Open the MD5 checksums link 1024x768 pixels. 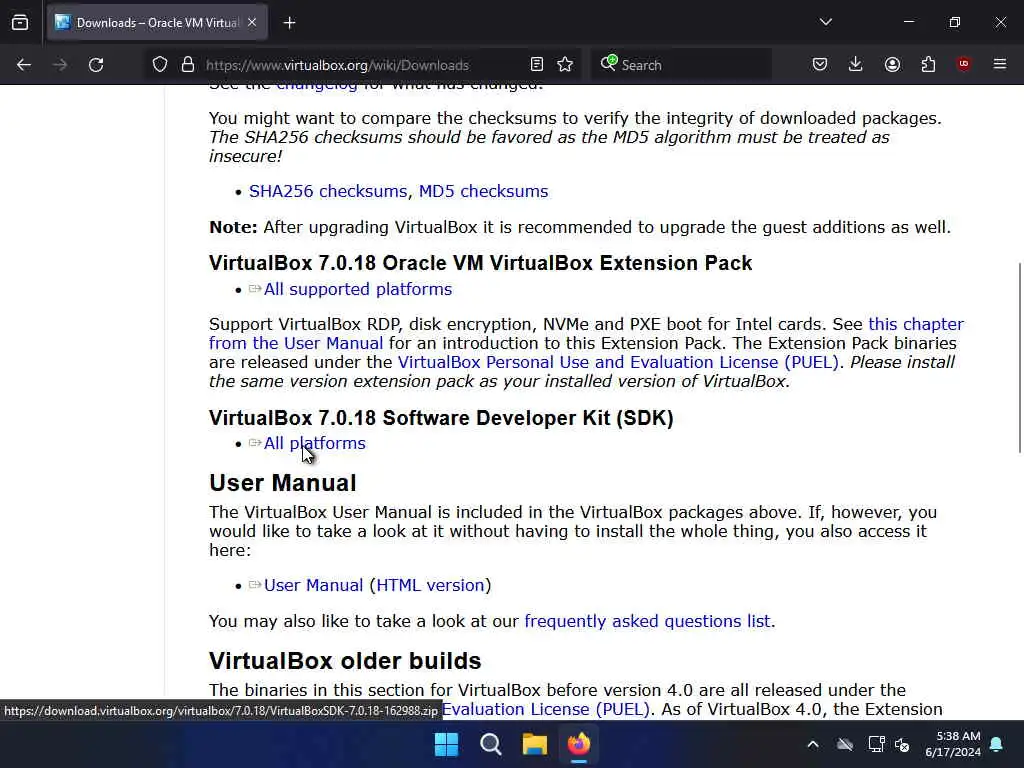(x=483, y=191)
